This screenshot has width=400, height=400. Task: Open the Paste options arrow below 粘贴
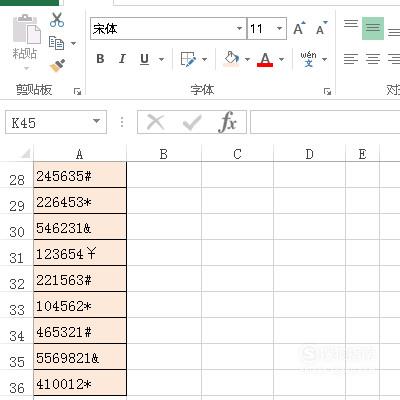click(x=26, y=68)
